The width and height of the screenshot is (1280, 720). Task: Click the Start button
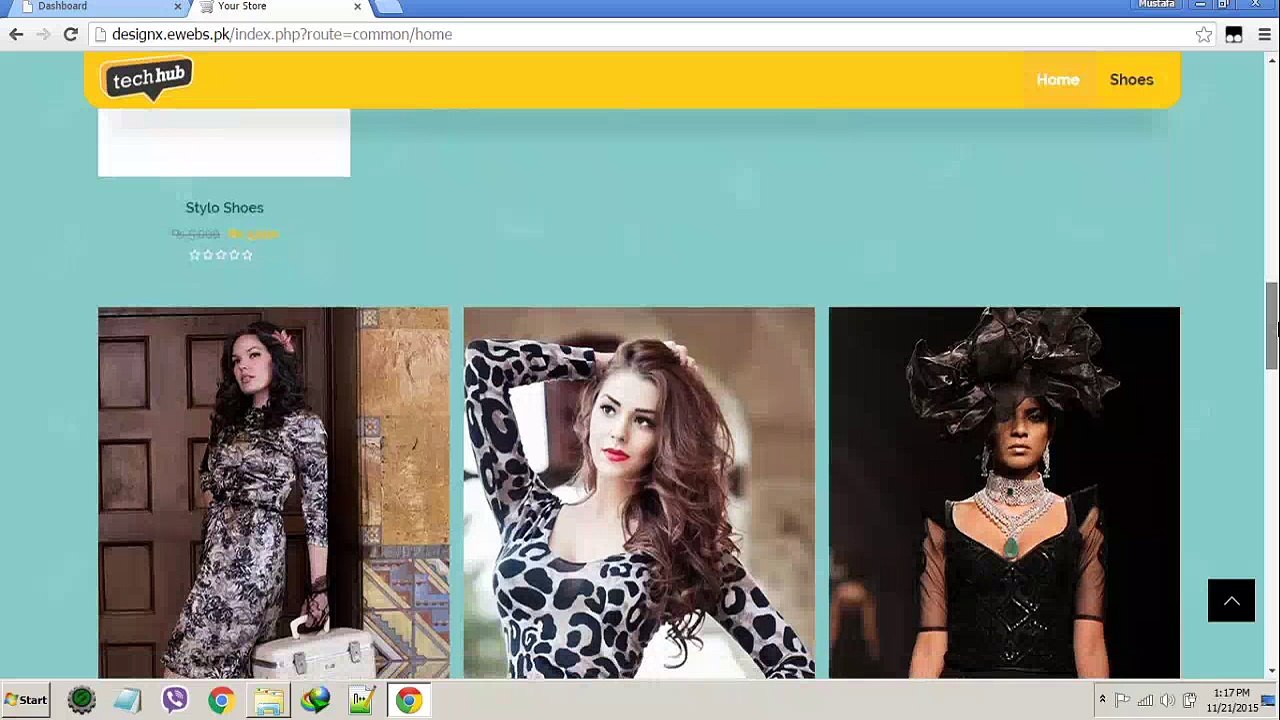(26, 700)
